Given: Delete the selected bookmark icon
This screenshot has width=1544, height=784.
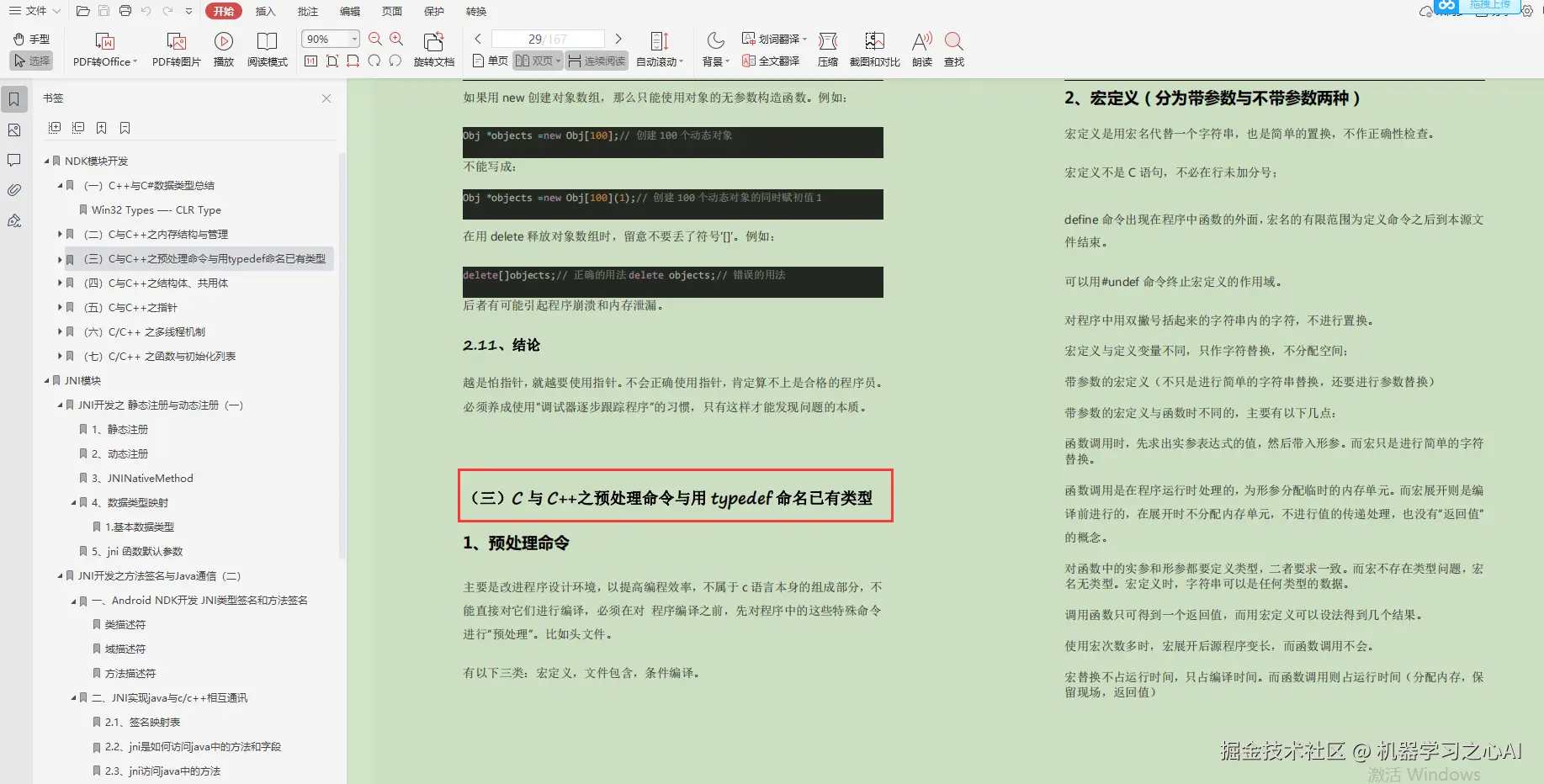Looking at the screenshot, I should [125, 128].
